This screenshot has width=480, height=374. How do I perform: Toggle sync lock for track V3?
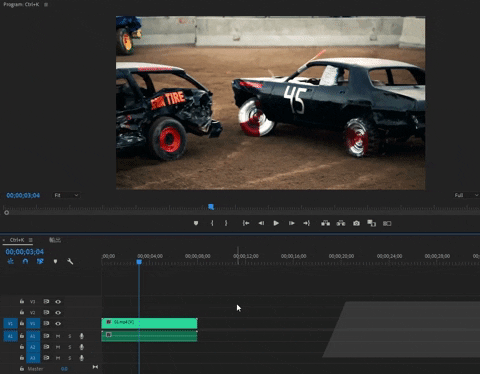click(46, 301)
